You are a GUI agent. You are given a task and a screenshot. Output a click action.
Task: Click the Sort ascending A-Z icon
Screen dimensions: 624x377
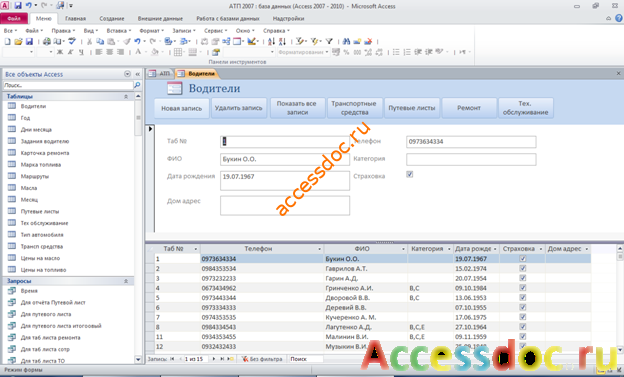[271, 41]
